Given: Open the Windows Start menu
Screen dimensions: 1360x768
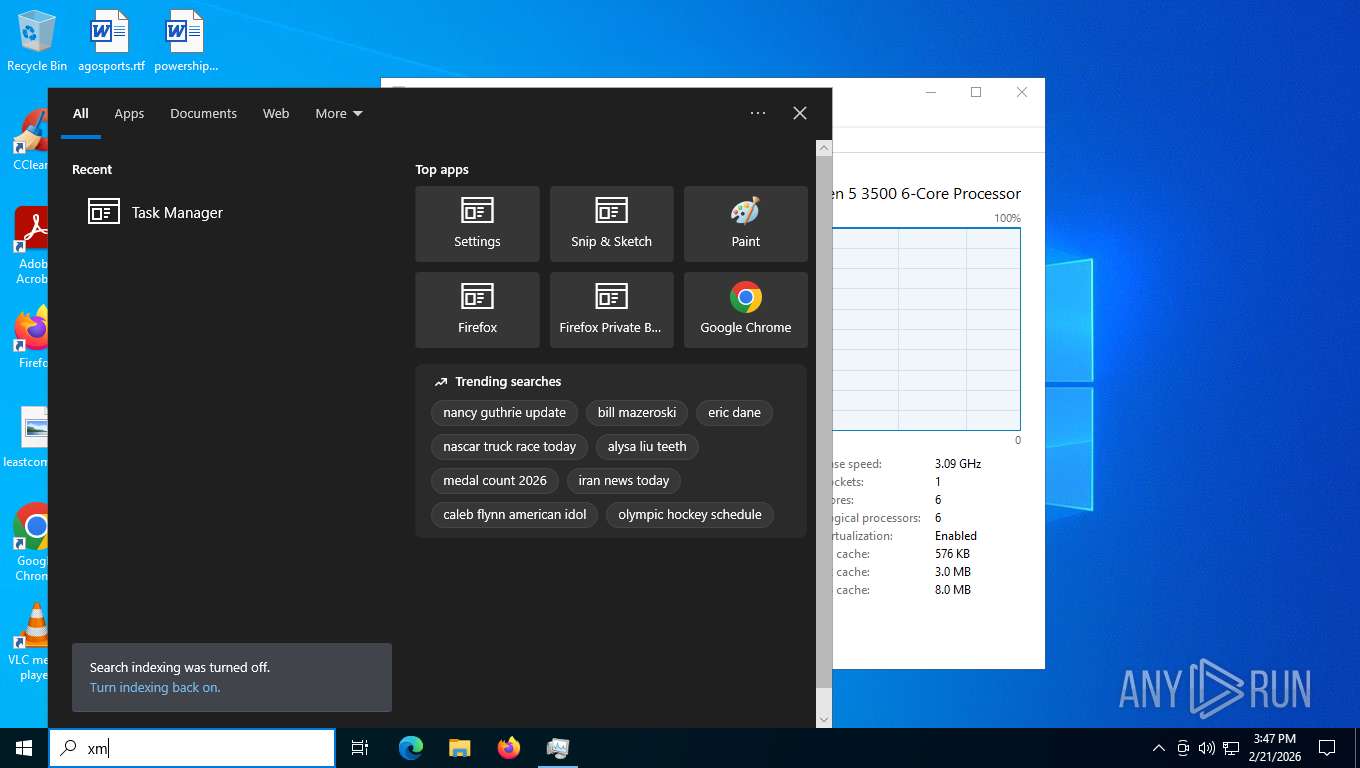Looking at the screenshot, I should point(24,748).
